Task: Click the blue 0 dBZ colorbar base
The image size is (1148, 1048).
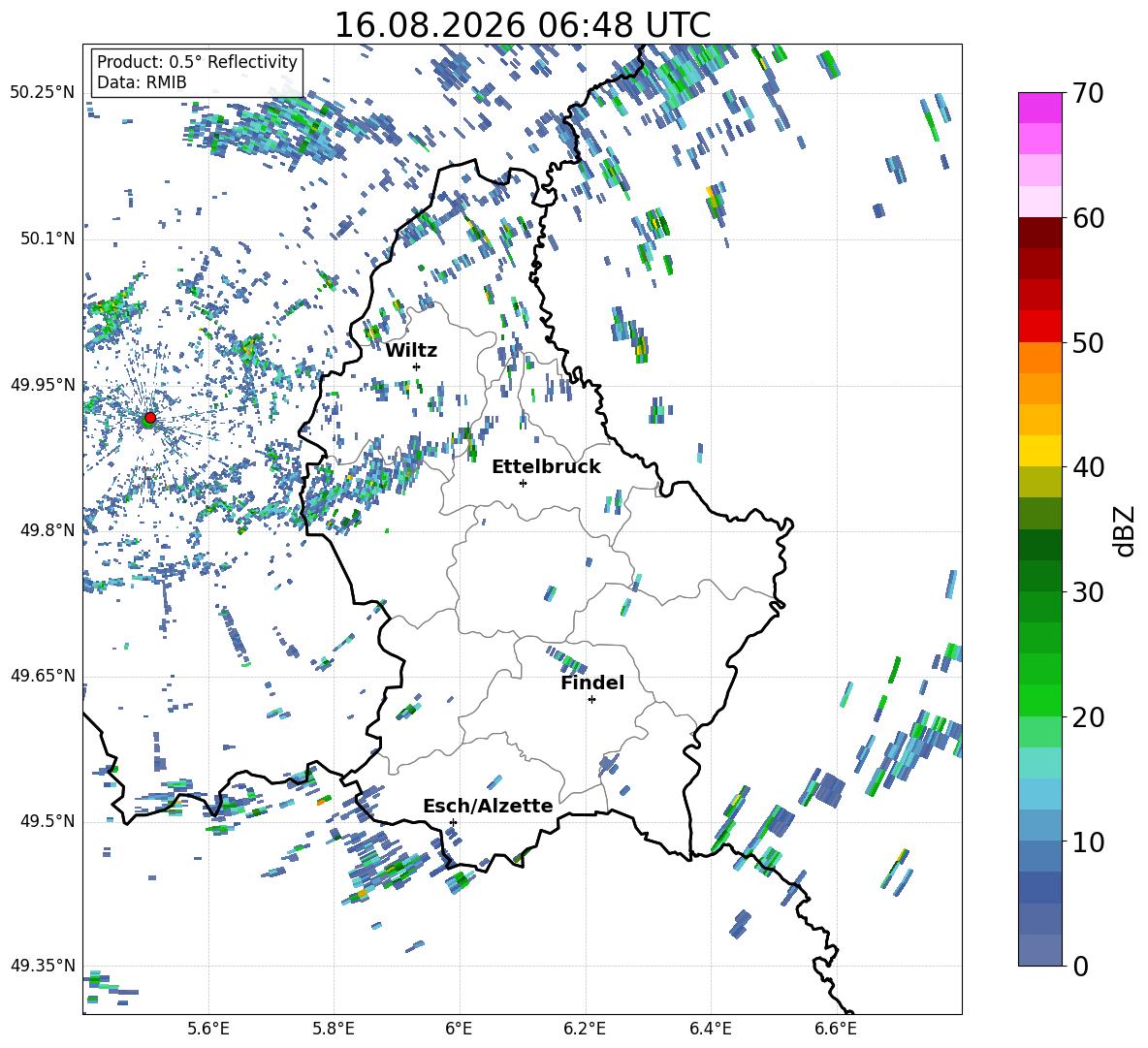Action: [1039, 950]
